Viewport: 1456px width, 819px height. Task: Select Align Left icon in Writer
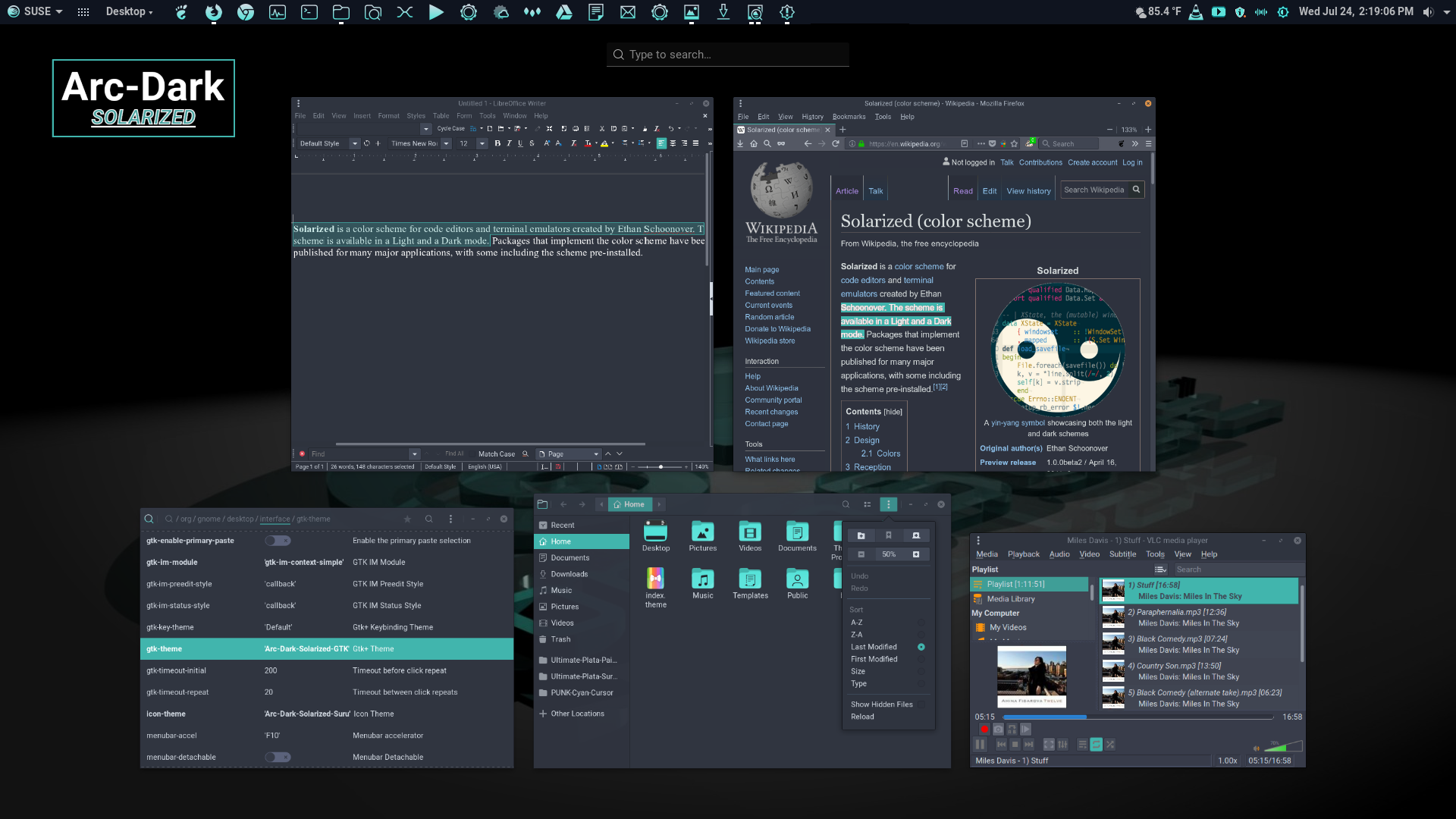point(661,143)
